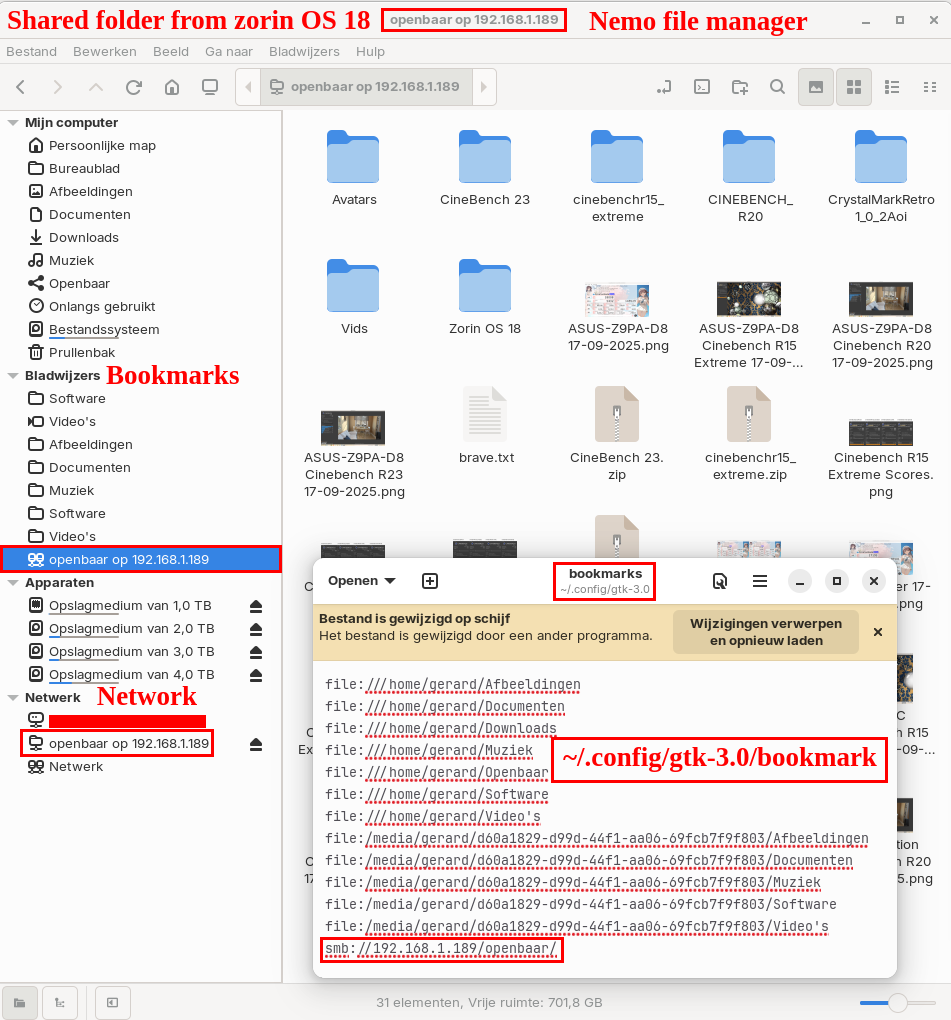951x1020 pixels.
Task: Show tree view in sidebar
Action: (60, 1002)
